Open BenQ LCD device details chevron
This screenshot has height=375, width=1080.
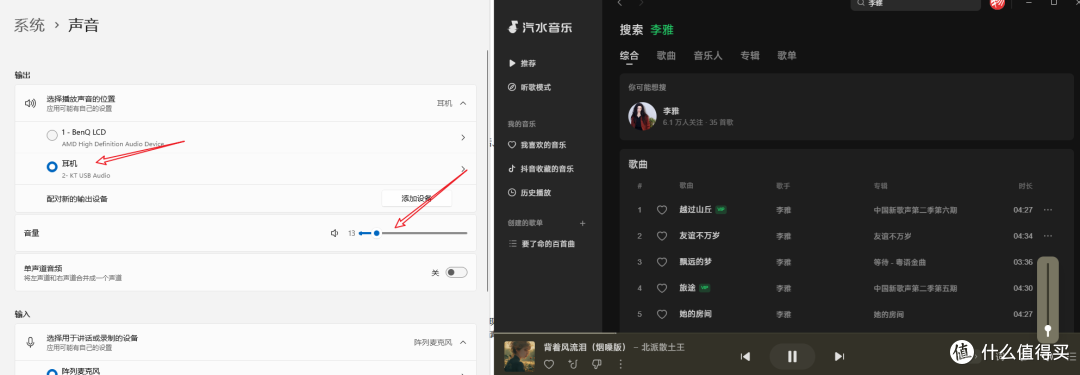[463, 138]
